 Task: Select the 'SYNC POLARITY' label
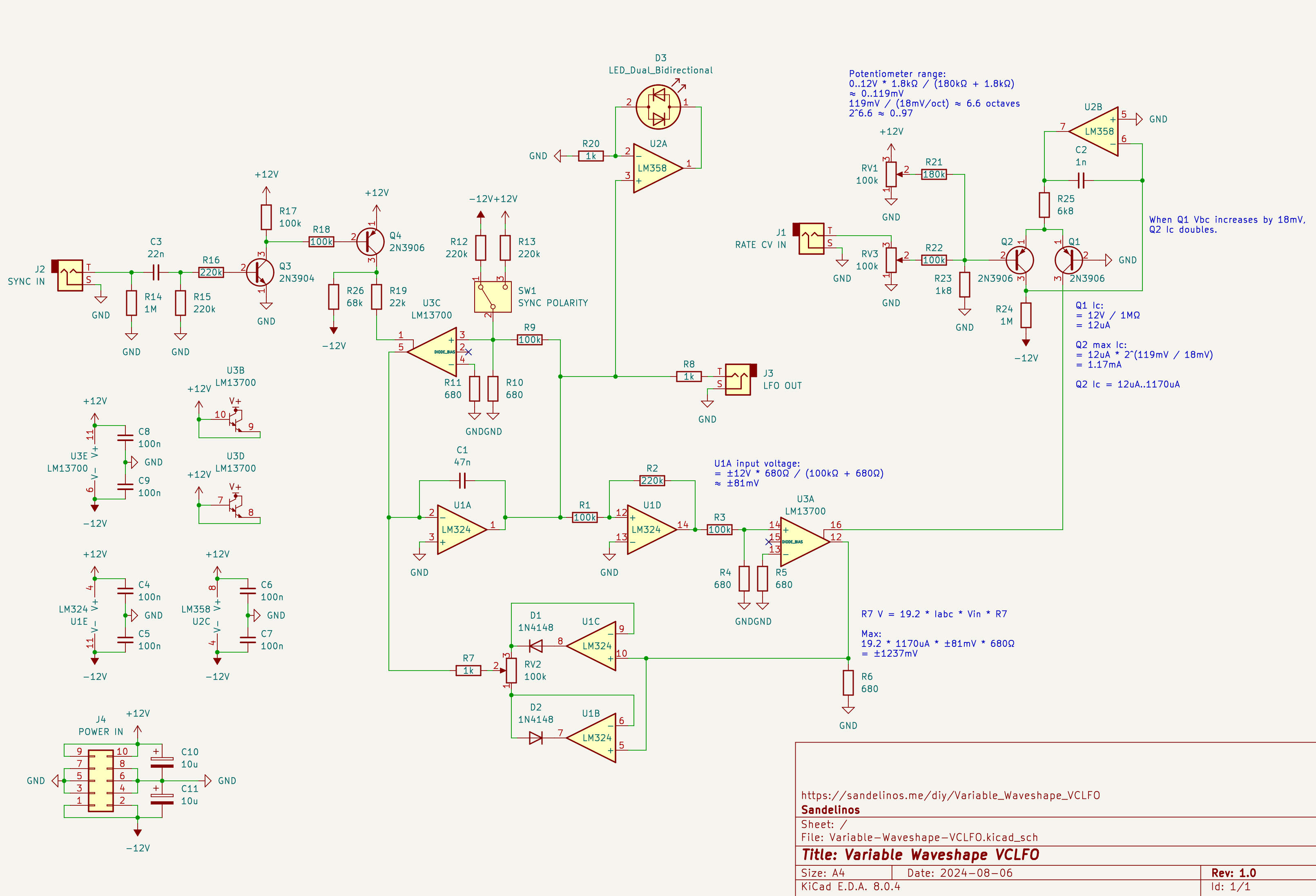553,303
